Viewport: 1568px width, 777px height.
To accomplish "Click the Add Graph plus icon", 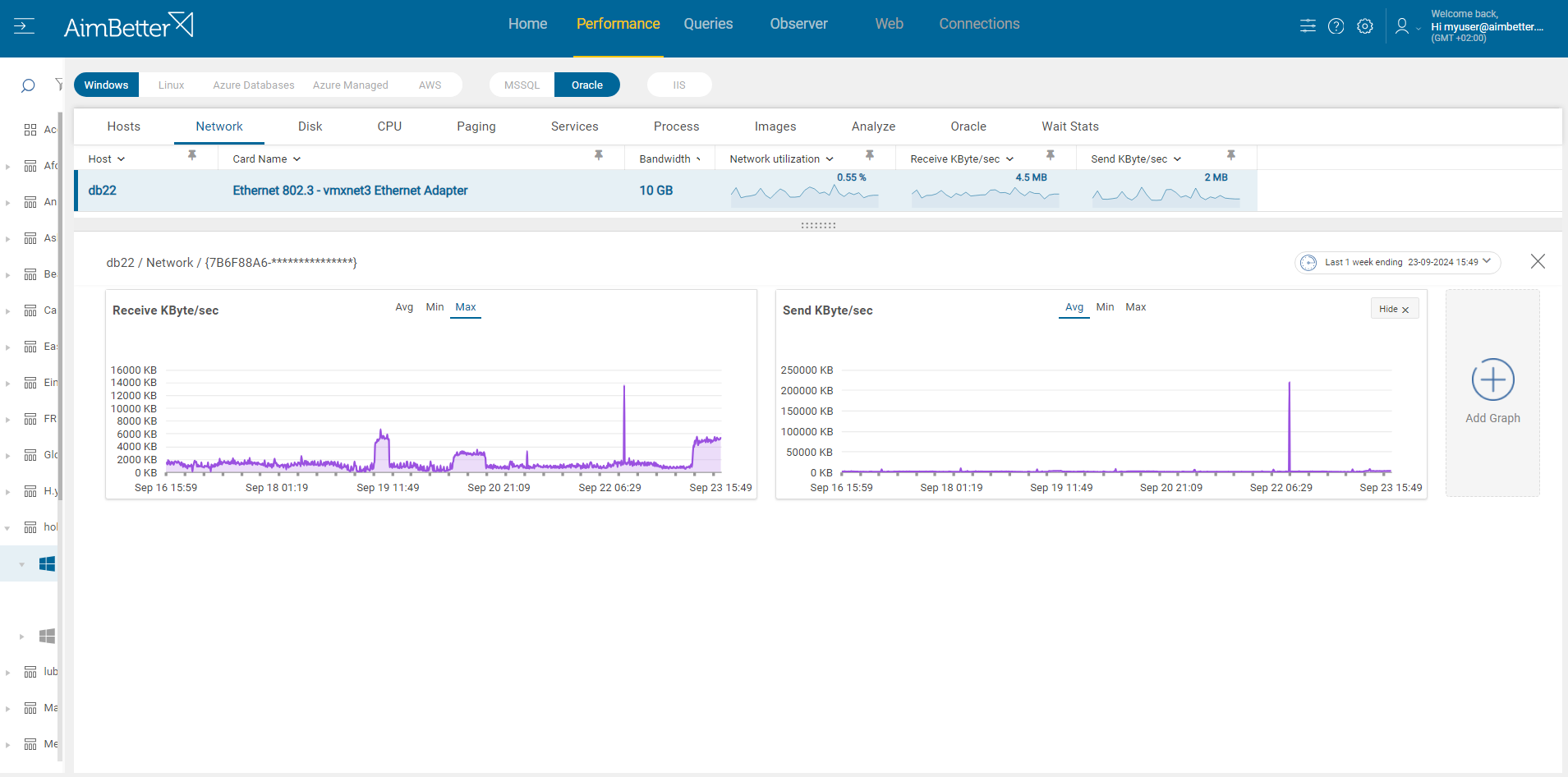I will [x=1493, y=379].
